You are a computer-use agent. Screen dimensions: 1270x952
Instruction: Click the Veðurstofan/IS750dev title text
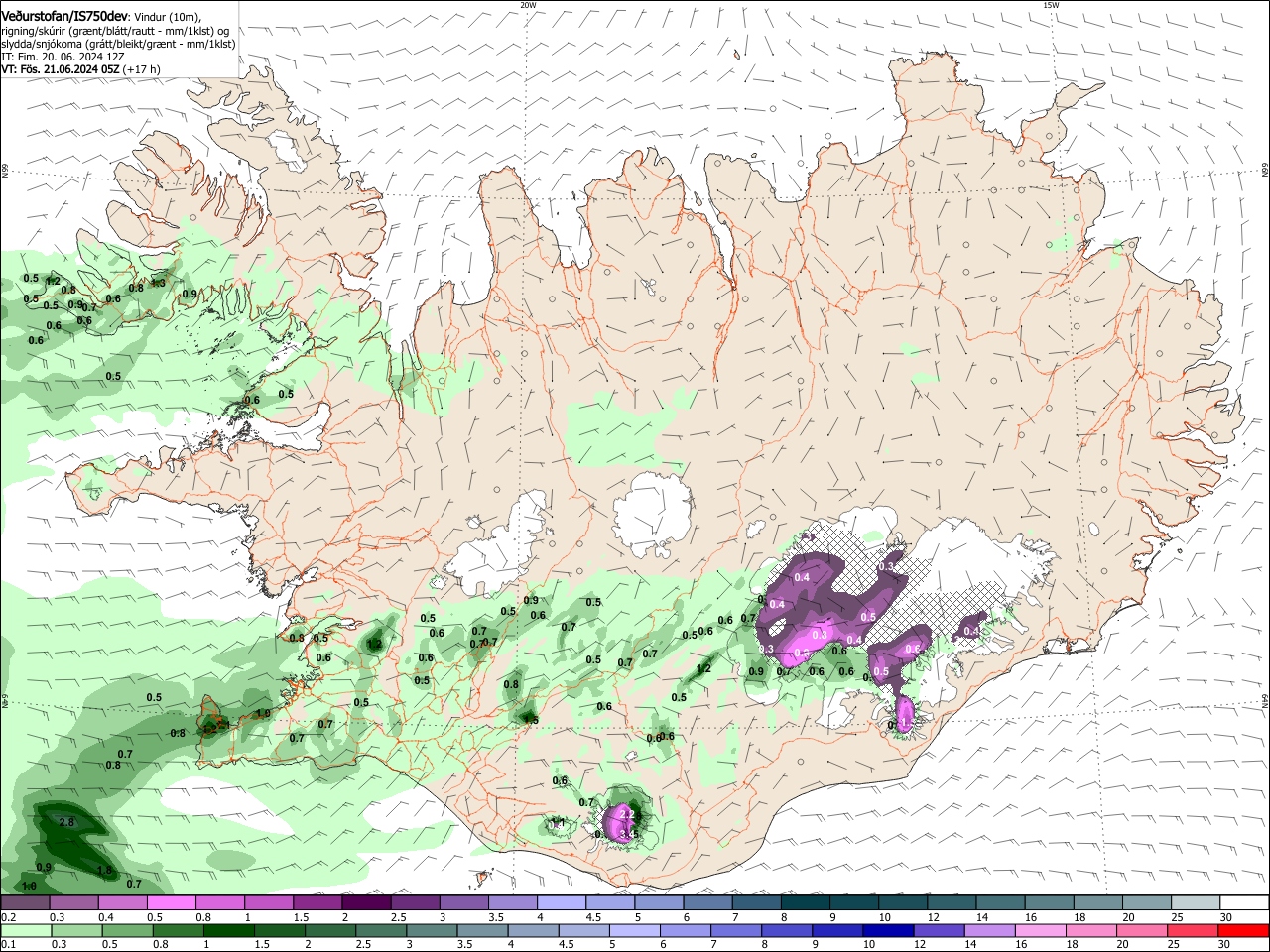click(x=64, y=15)
